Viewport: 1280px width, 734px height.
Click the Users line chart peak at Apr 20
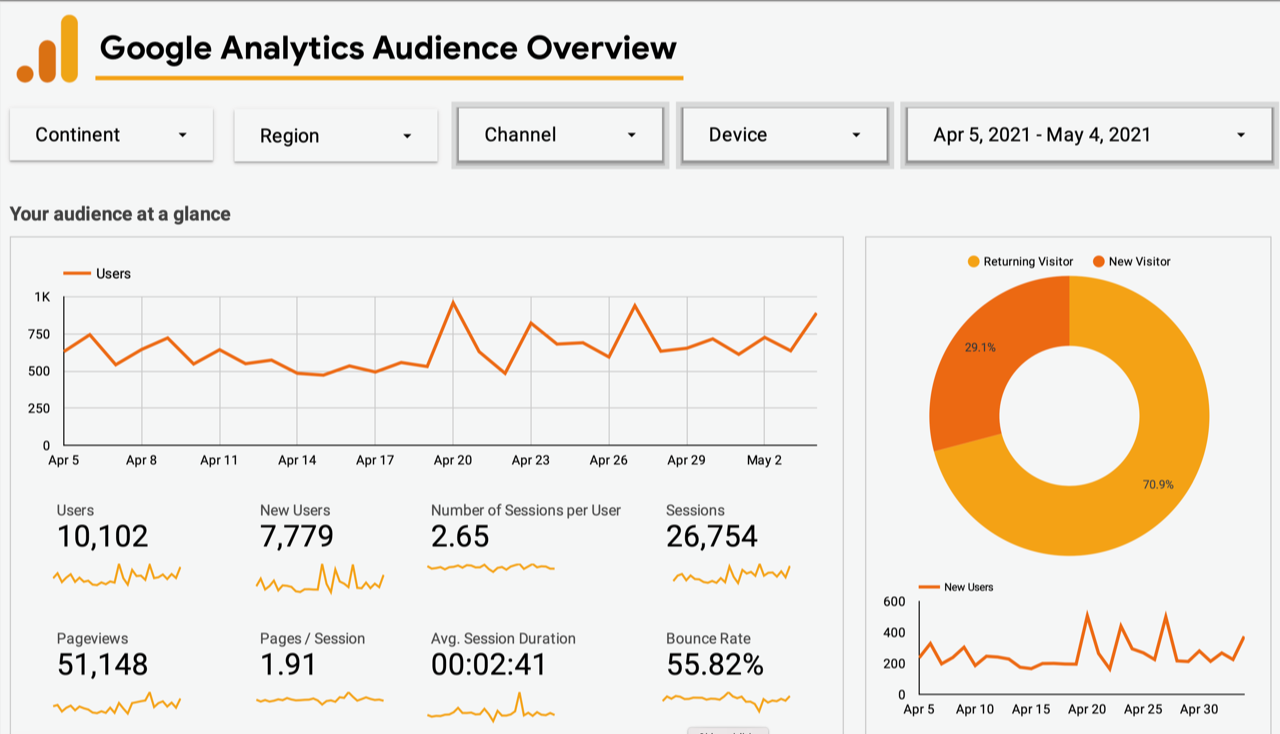(453, 301)
